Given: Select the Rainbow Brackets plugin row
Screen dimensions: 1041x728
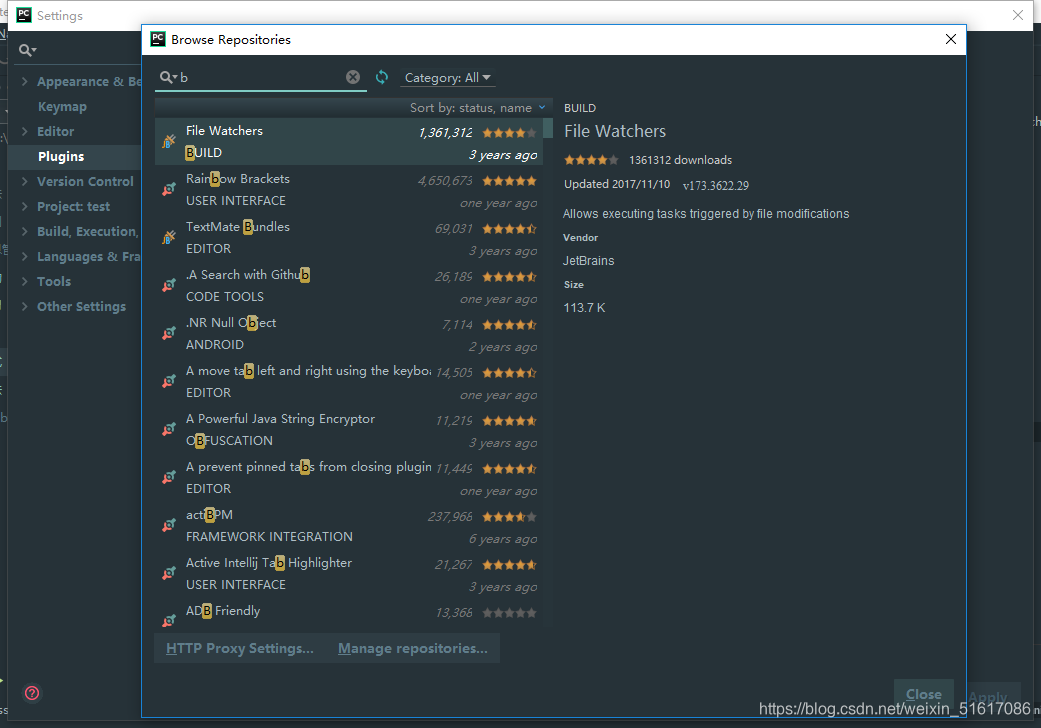Looking at the screenshot, I should (x=349, y=190).
